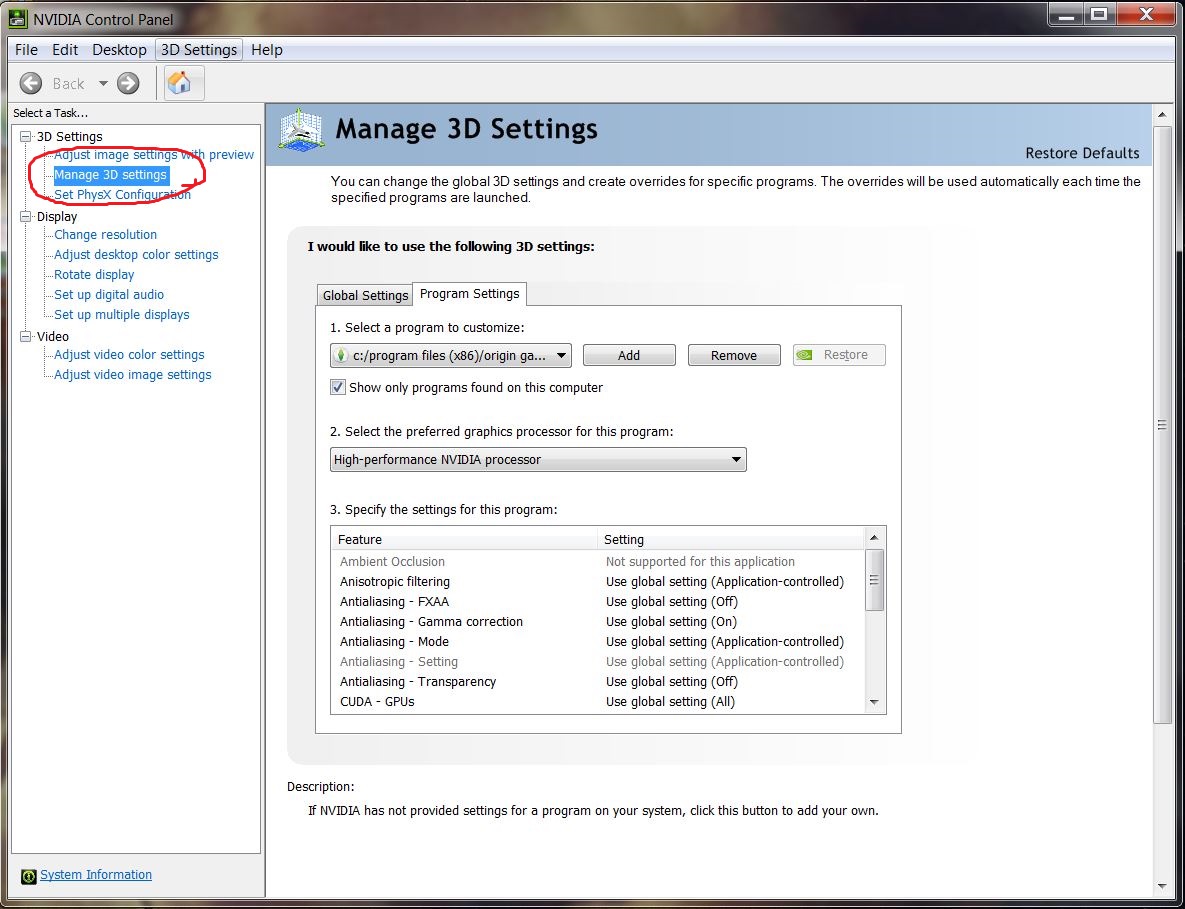Select the CUDA - GPUs row

pyautogui.click(x=597, y=702)
